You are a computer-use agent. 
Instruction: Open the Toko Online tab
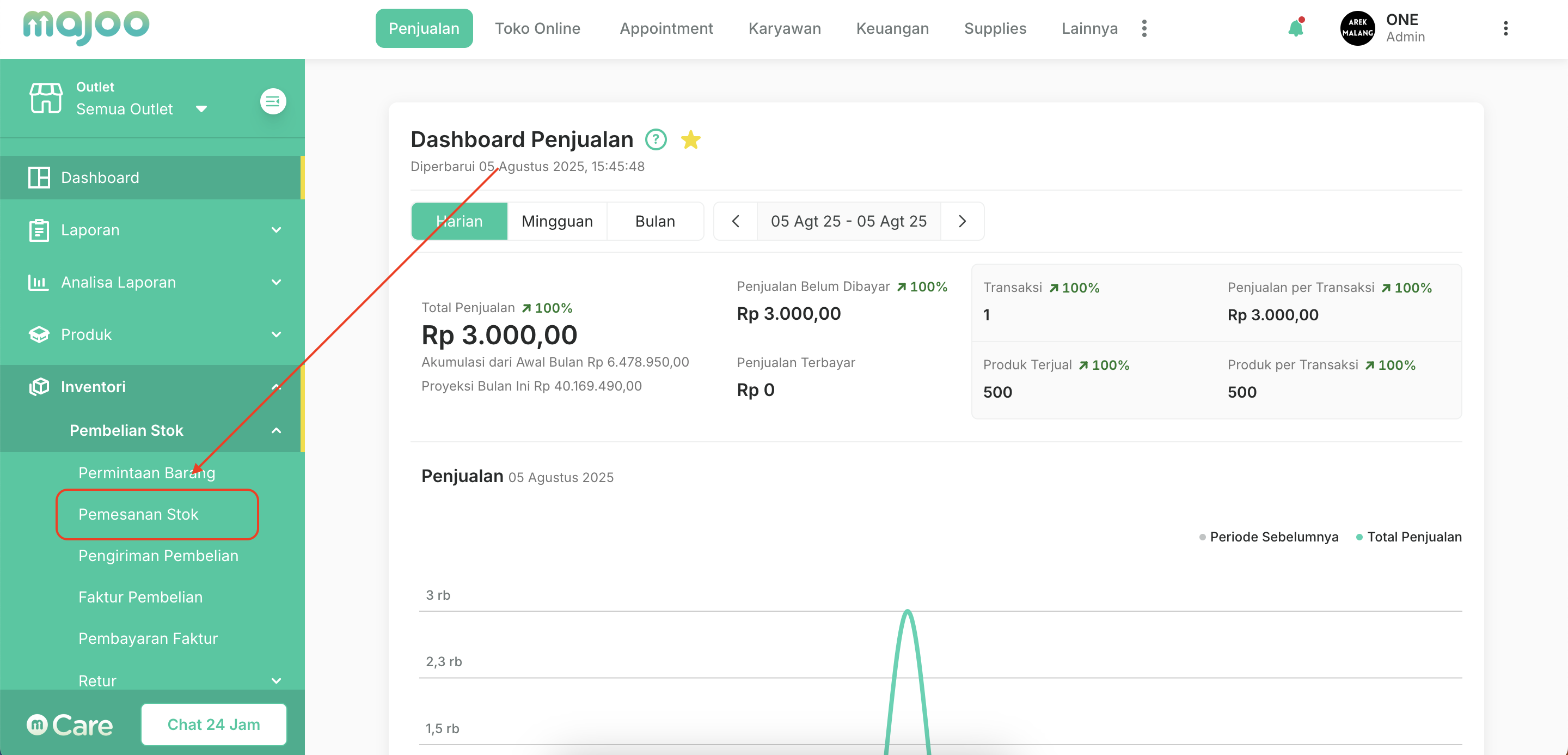(537, 29)
